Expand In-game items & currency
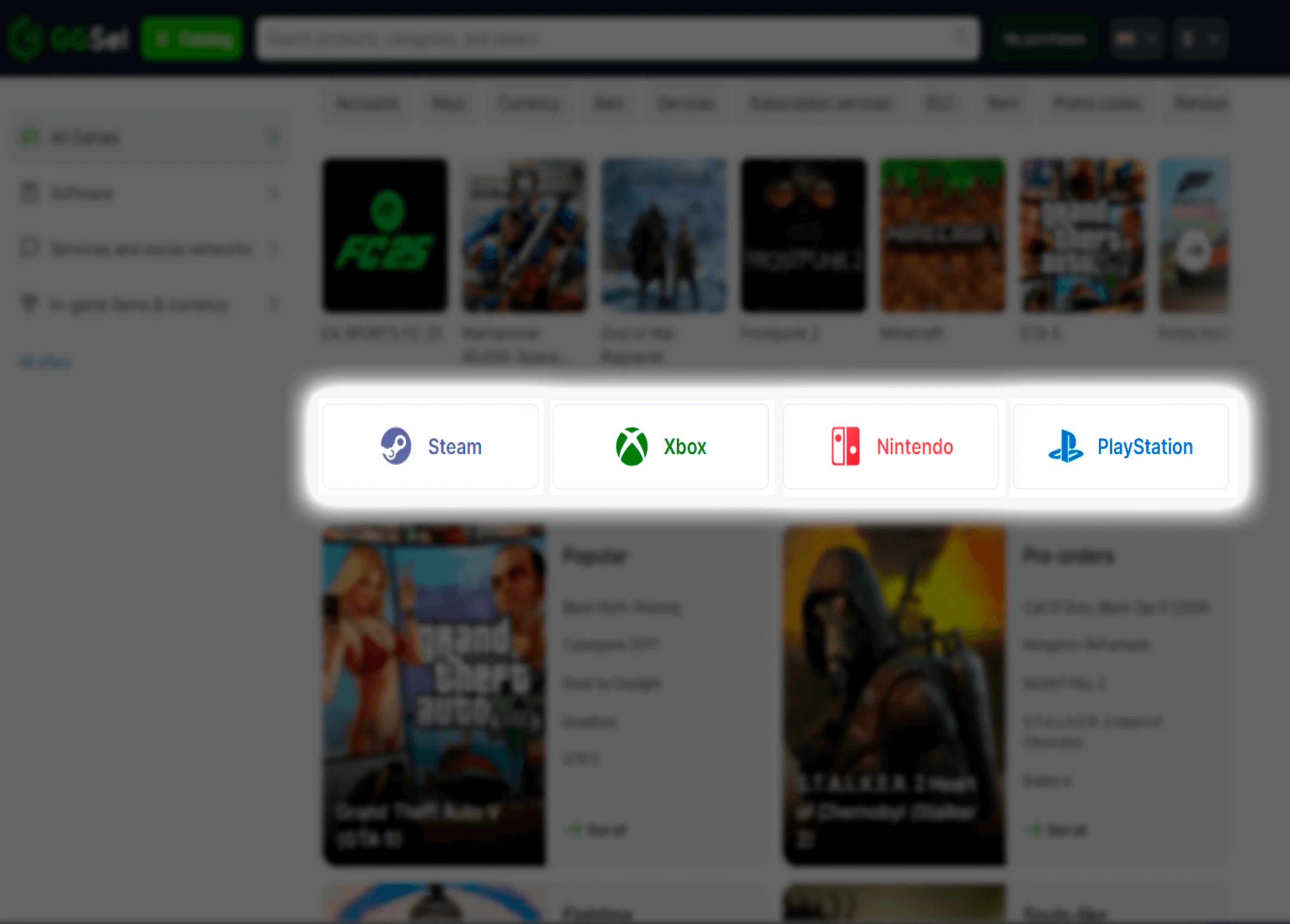 (149, 305)
